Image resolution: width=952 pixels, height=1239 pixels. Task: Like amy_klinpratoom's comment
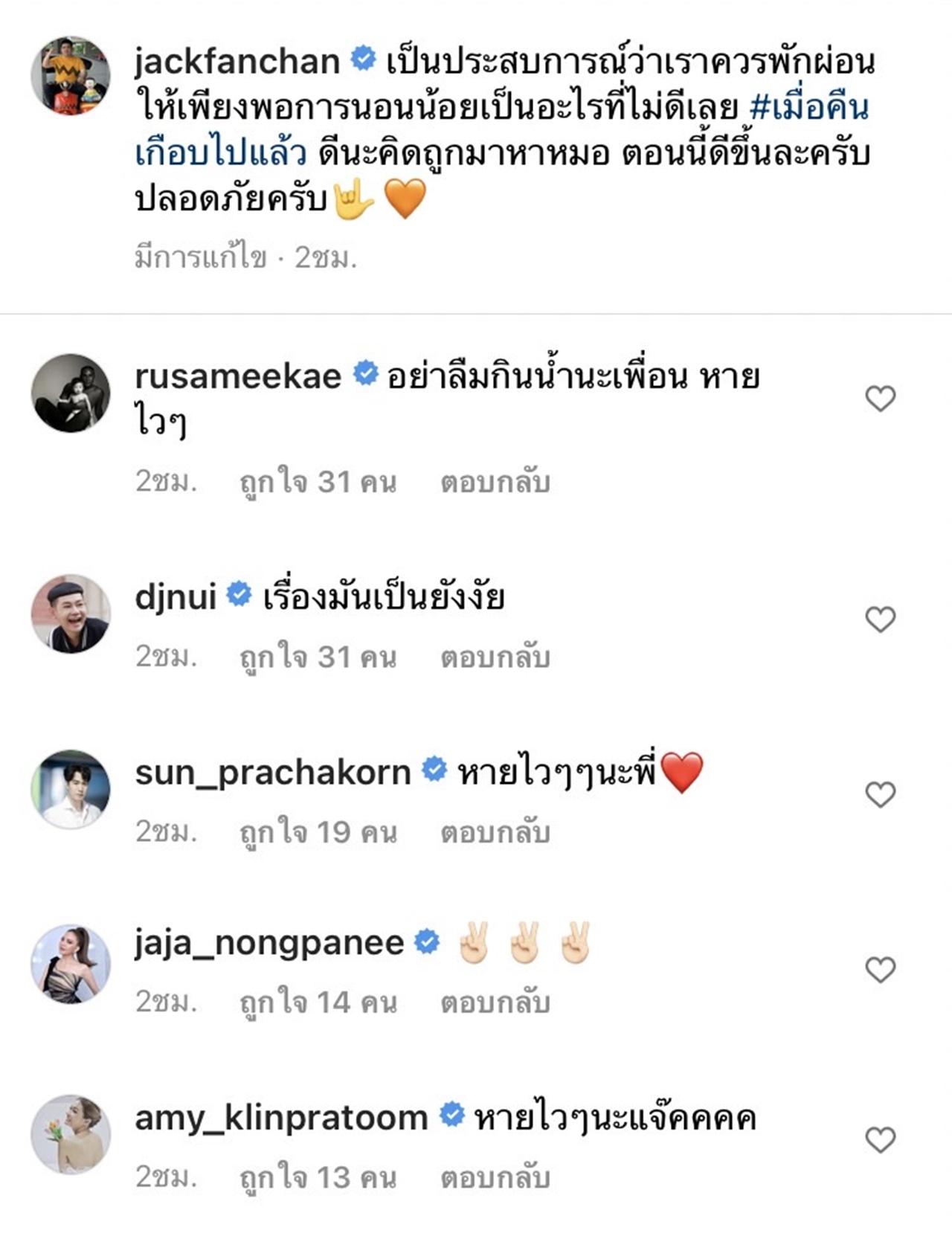click(880, 1139)
